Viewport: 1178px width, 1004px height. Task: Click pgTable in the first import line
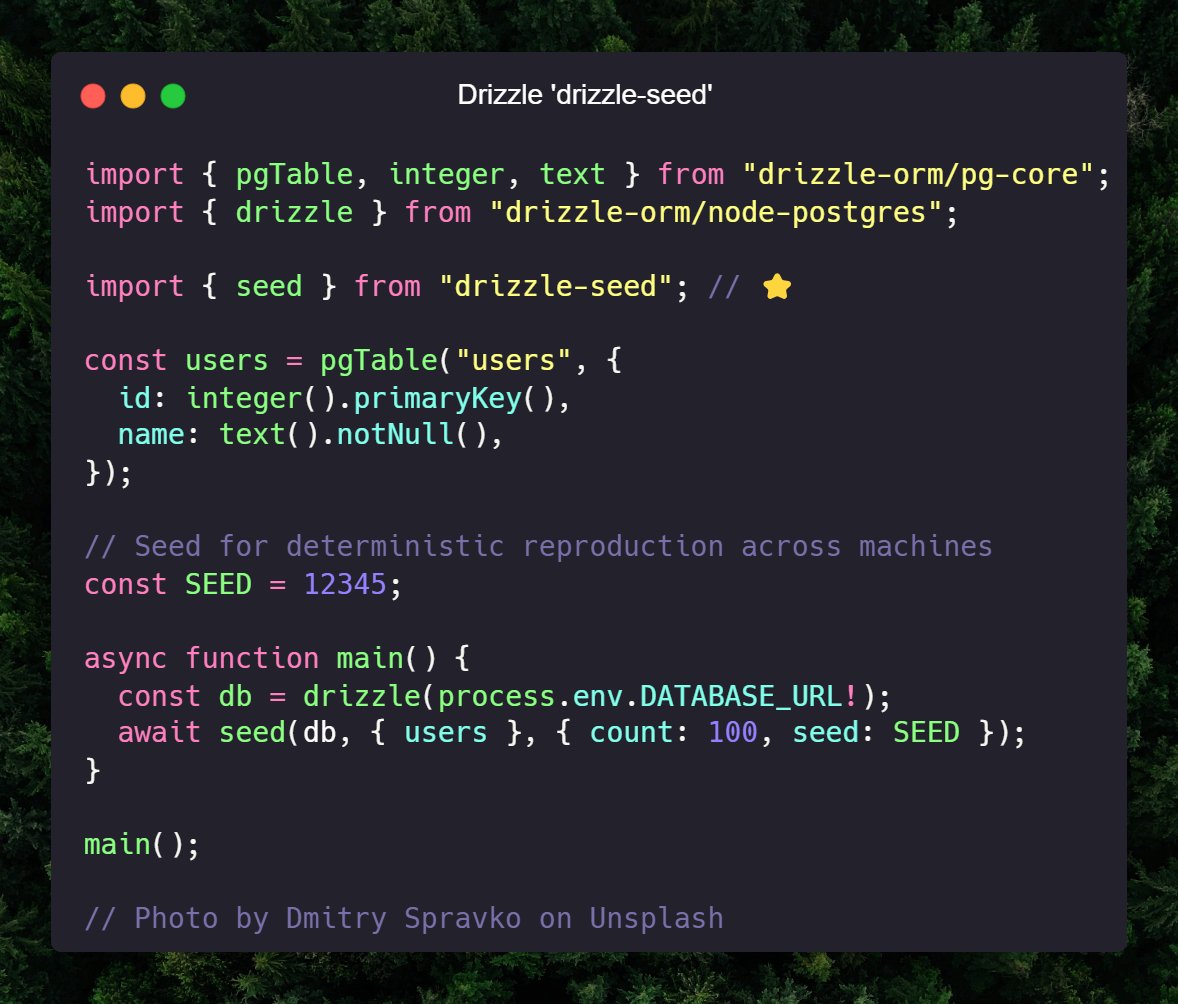coord(294,174)
